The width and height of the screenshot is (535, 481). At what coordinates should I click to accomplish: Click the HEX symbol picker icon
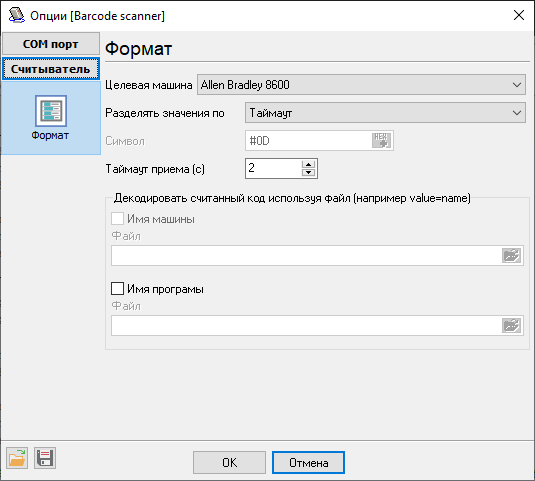[381, 141]
